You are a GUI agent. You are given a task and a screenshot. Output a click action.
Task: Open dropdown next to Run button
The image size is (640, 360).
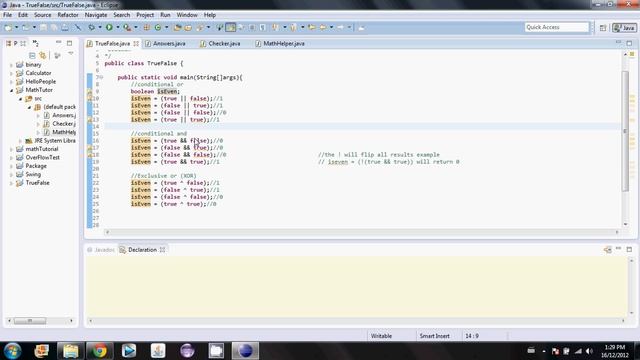(118, 27)
